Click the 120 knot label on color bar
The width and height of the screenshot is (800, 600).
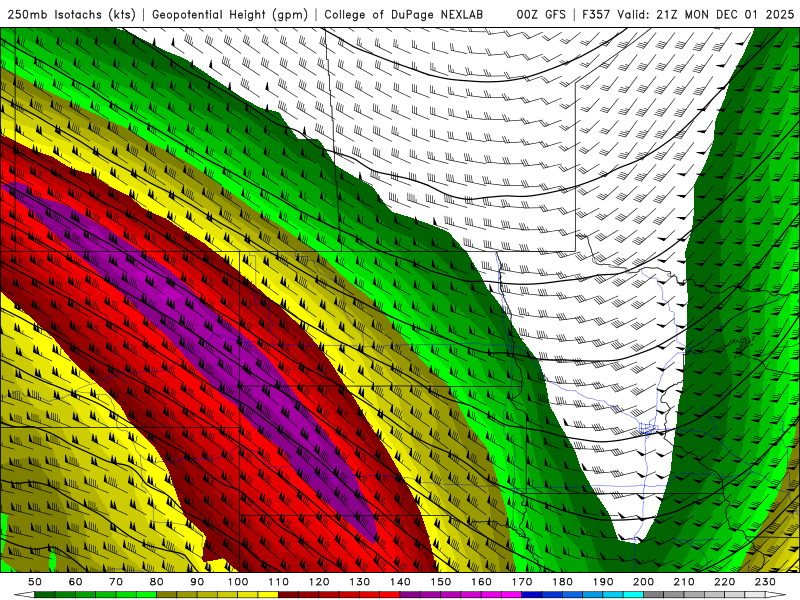(x=319, y=582)
